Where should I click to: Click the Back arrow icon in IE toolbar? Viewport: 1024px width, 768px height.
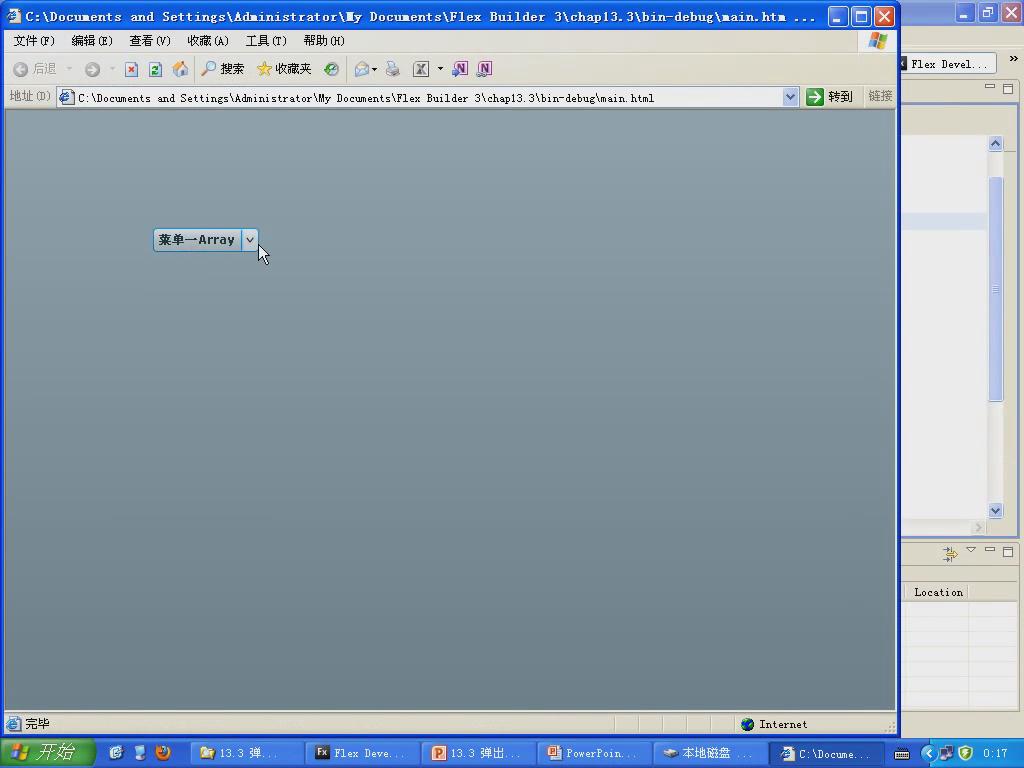(20, 69)
